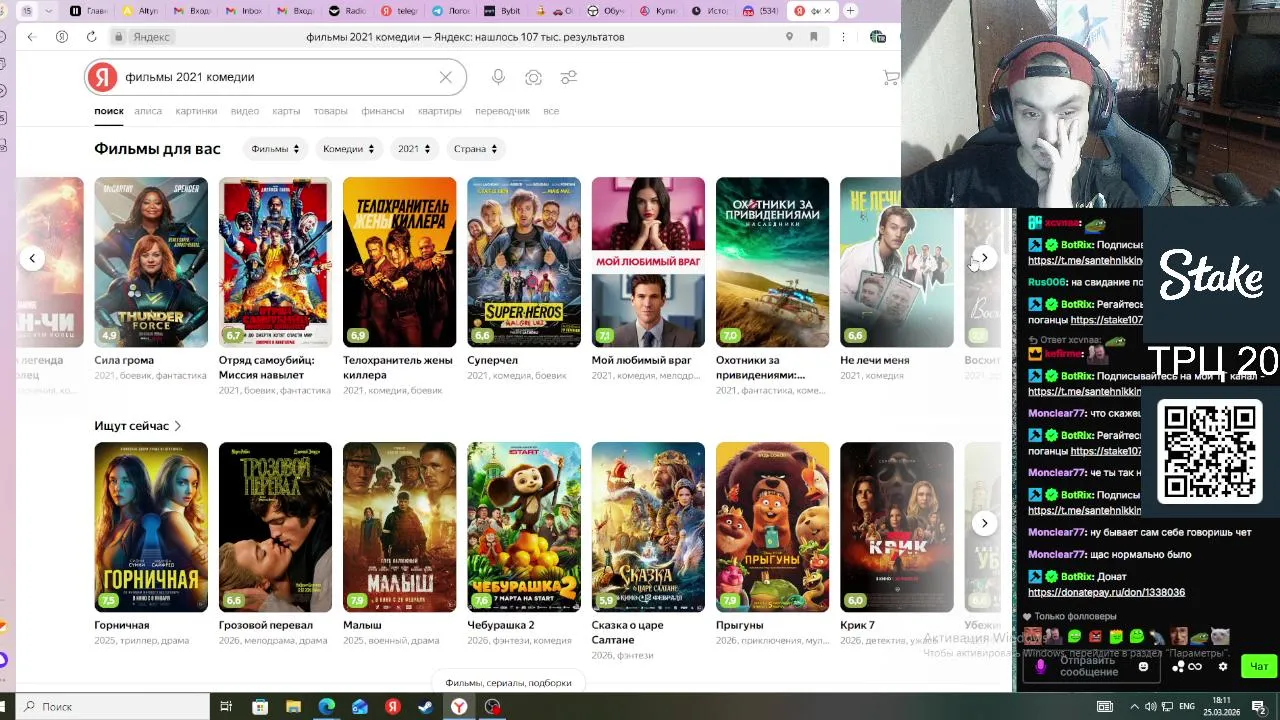Open the Горничная movie poster
This screenshot has width=1280, height=720.
pos(151,527)
